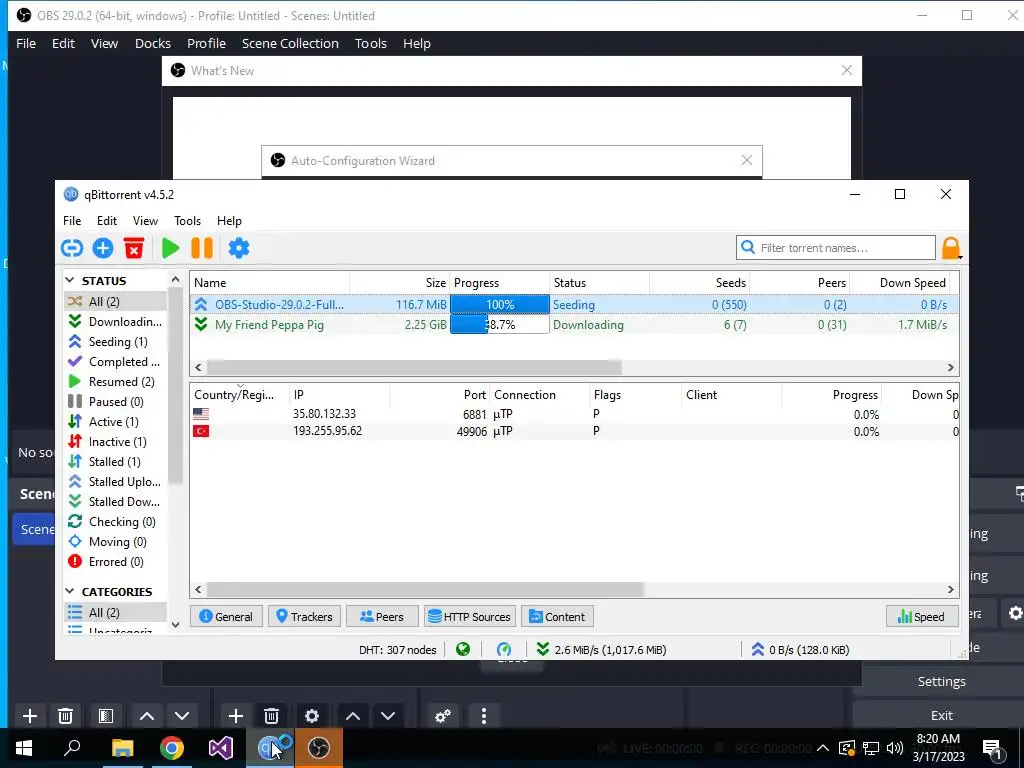The image size is (1024, 768).
Task: Switch to the Content tab
Action: (x=557, y=616)
